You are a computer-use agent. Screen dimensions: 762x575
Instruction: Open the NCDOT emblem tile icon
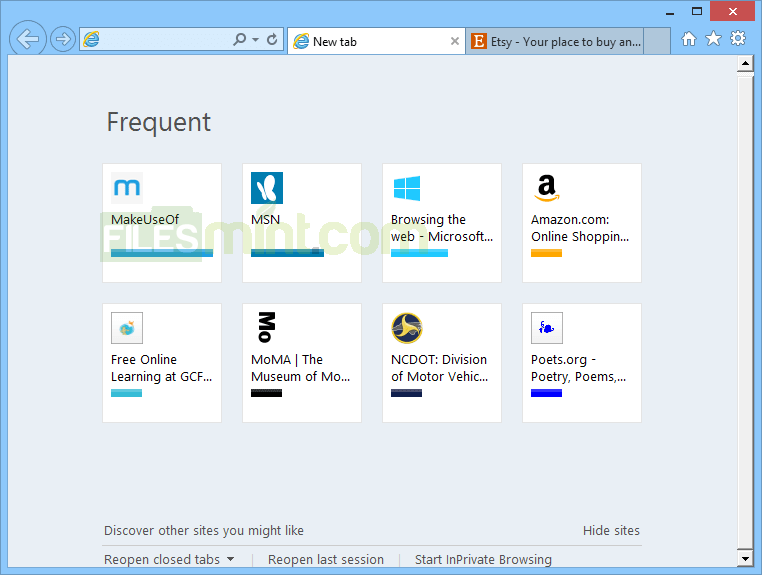point(407,328)
